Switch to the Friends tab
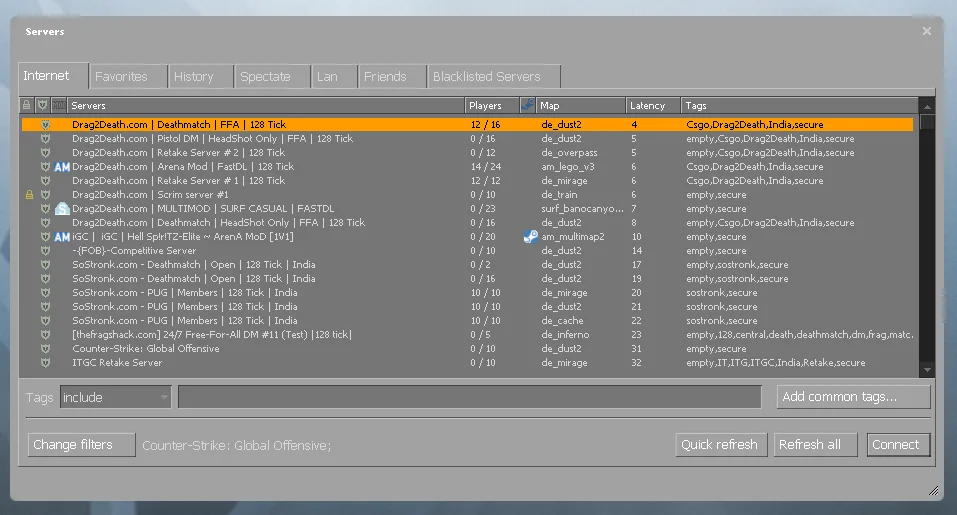This screenshot has height=515, width=957. pos(392,76)
